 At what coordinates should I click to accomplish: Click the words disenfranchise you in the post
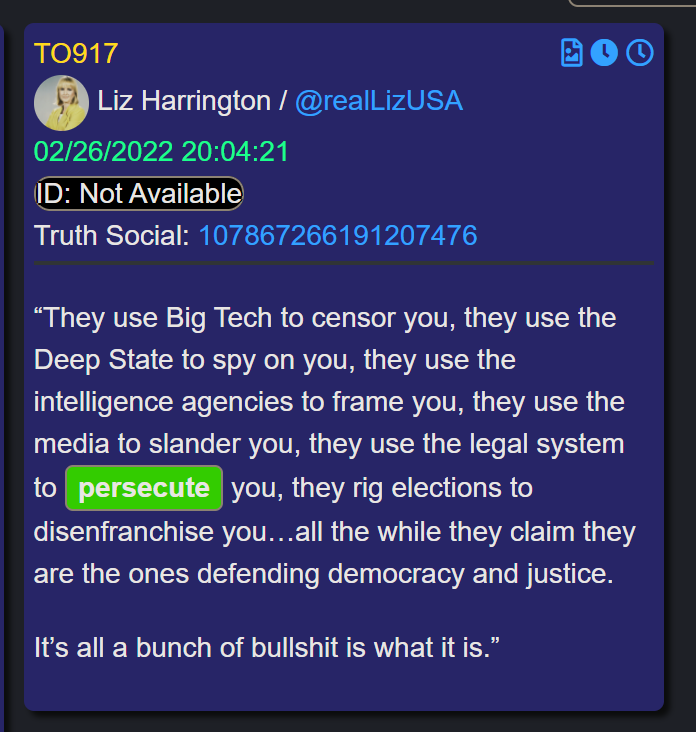157,532
